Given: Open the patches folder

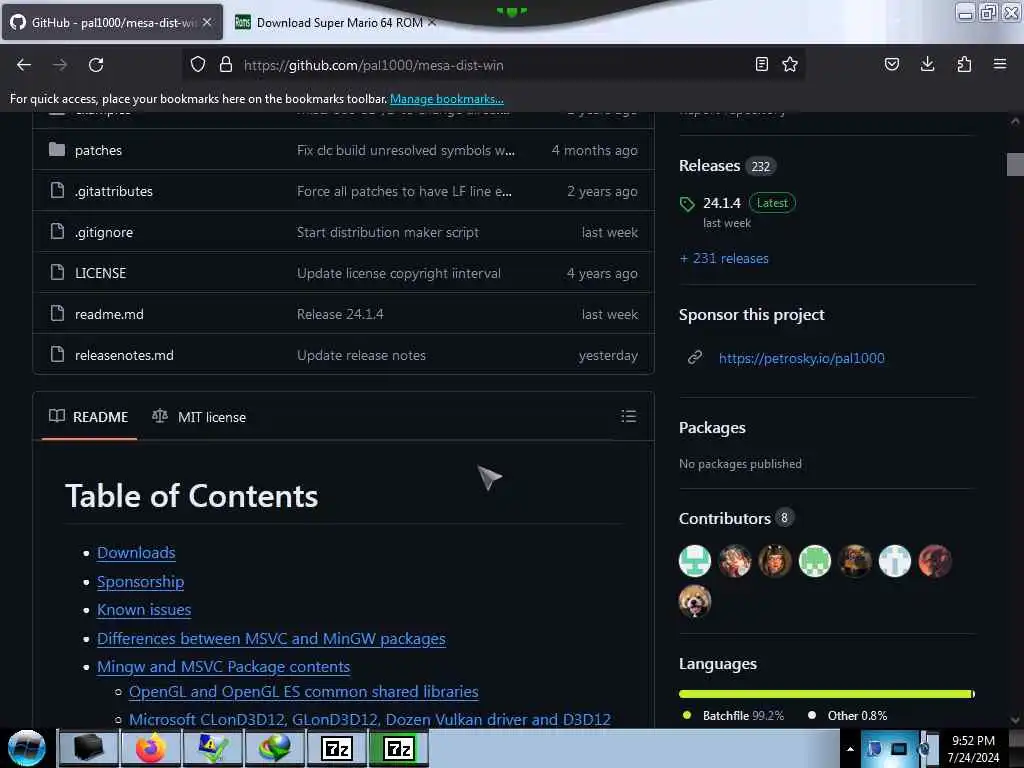Looking at the screenshot, I should (99, 150).
